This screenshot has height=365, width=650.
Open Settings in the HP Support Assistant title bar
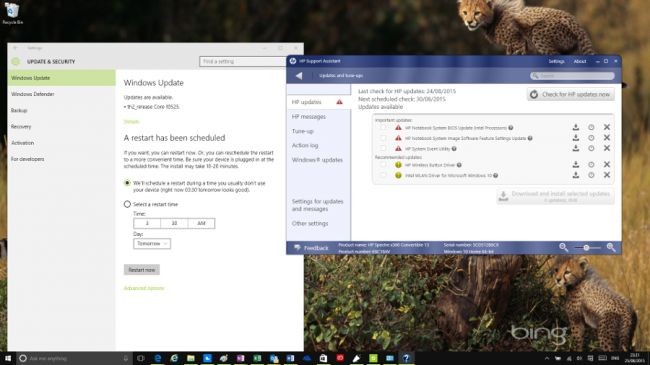(556, 61)
